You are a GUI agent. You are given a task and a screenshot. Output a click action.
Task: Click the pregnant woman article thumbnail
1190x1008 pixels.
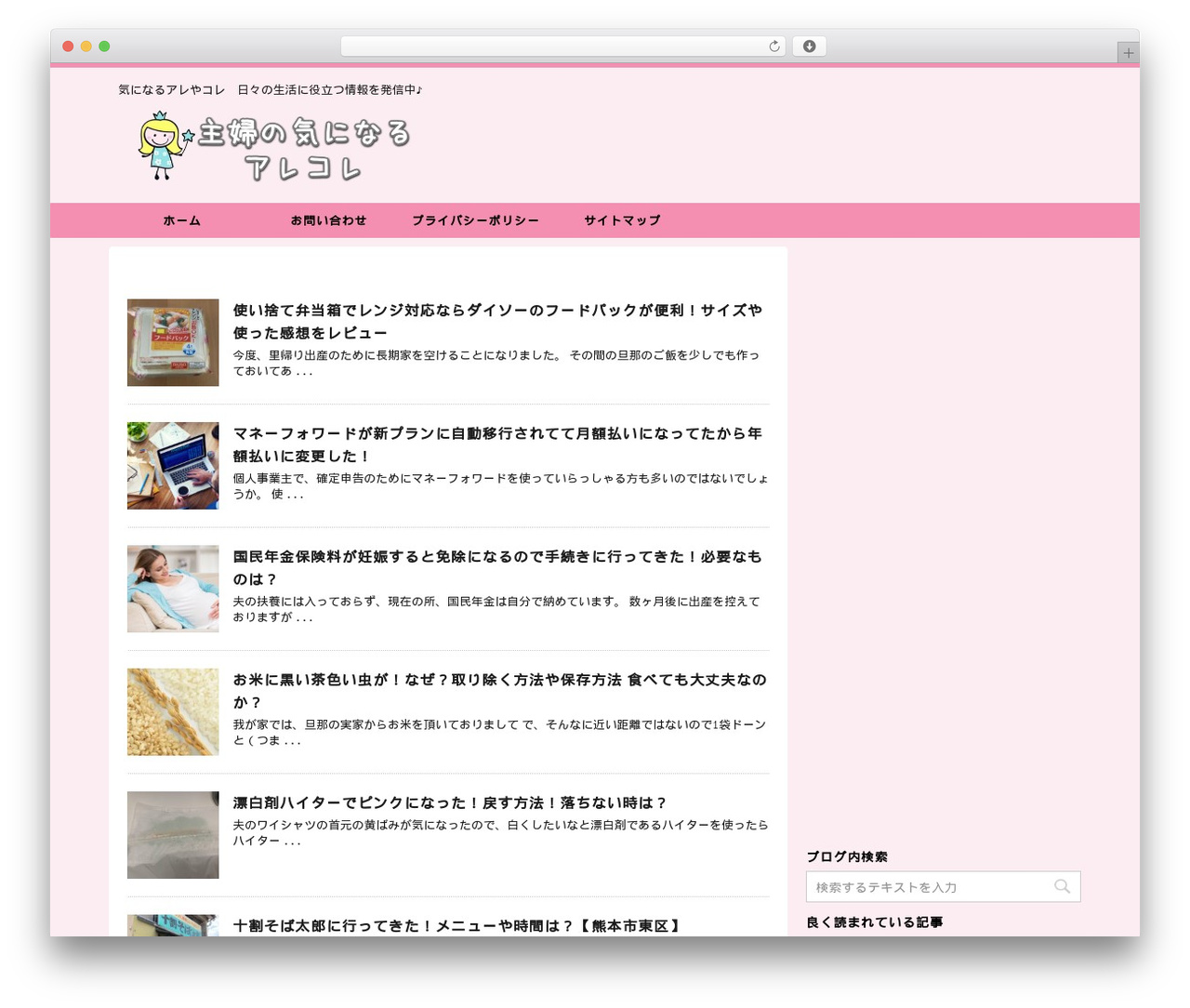coord(173,589)
